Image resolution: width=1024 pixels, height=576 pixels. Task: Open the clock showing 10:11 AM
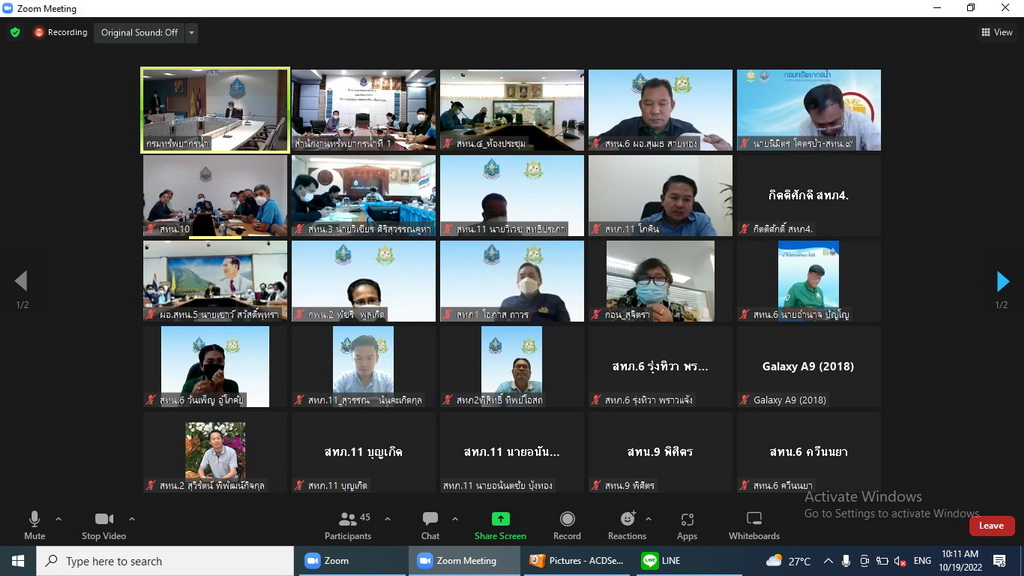(960, 561)
